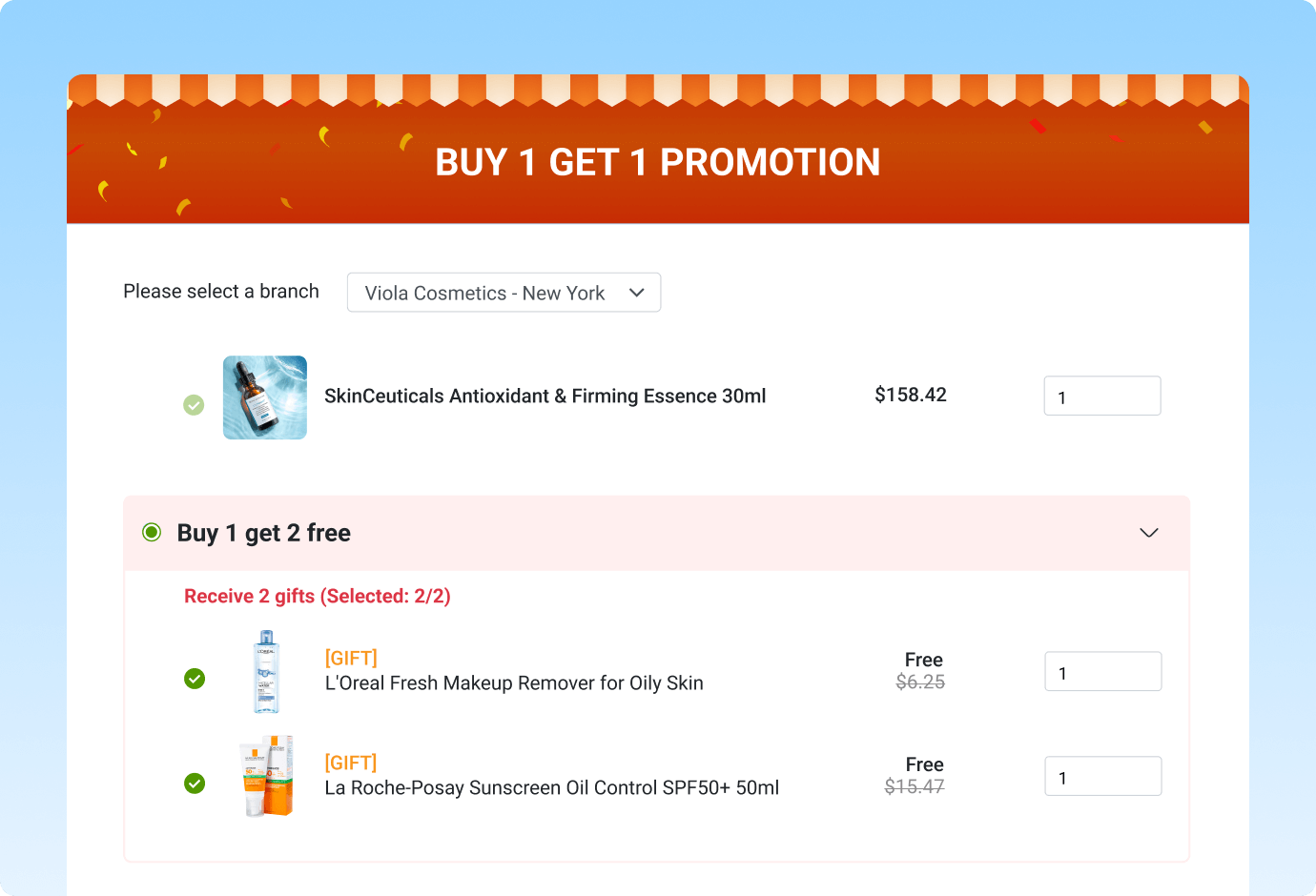The width and height of the screenshot is (1316, 896).
Task: Focus the L'Oreal gift quantity field
Action: click(x=1103, y=671)
